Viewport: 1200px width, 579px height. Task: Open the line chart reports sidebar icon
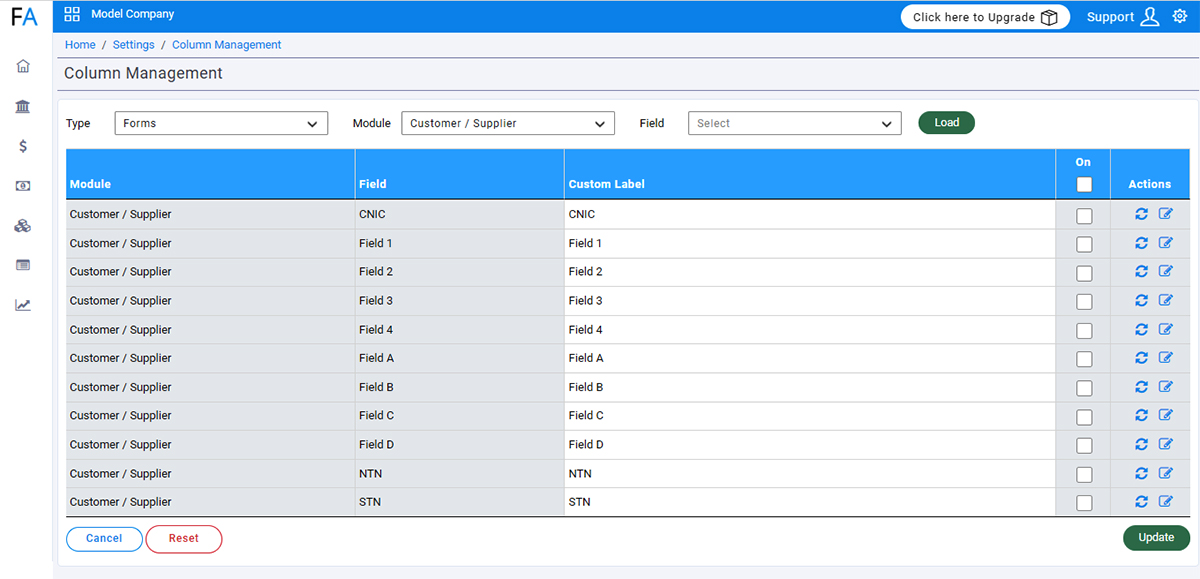[23, 305]
